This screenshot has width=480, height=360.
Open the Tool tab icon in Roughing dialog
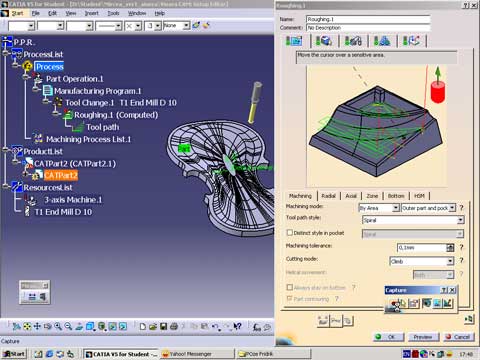pos(353,41)
